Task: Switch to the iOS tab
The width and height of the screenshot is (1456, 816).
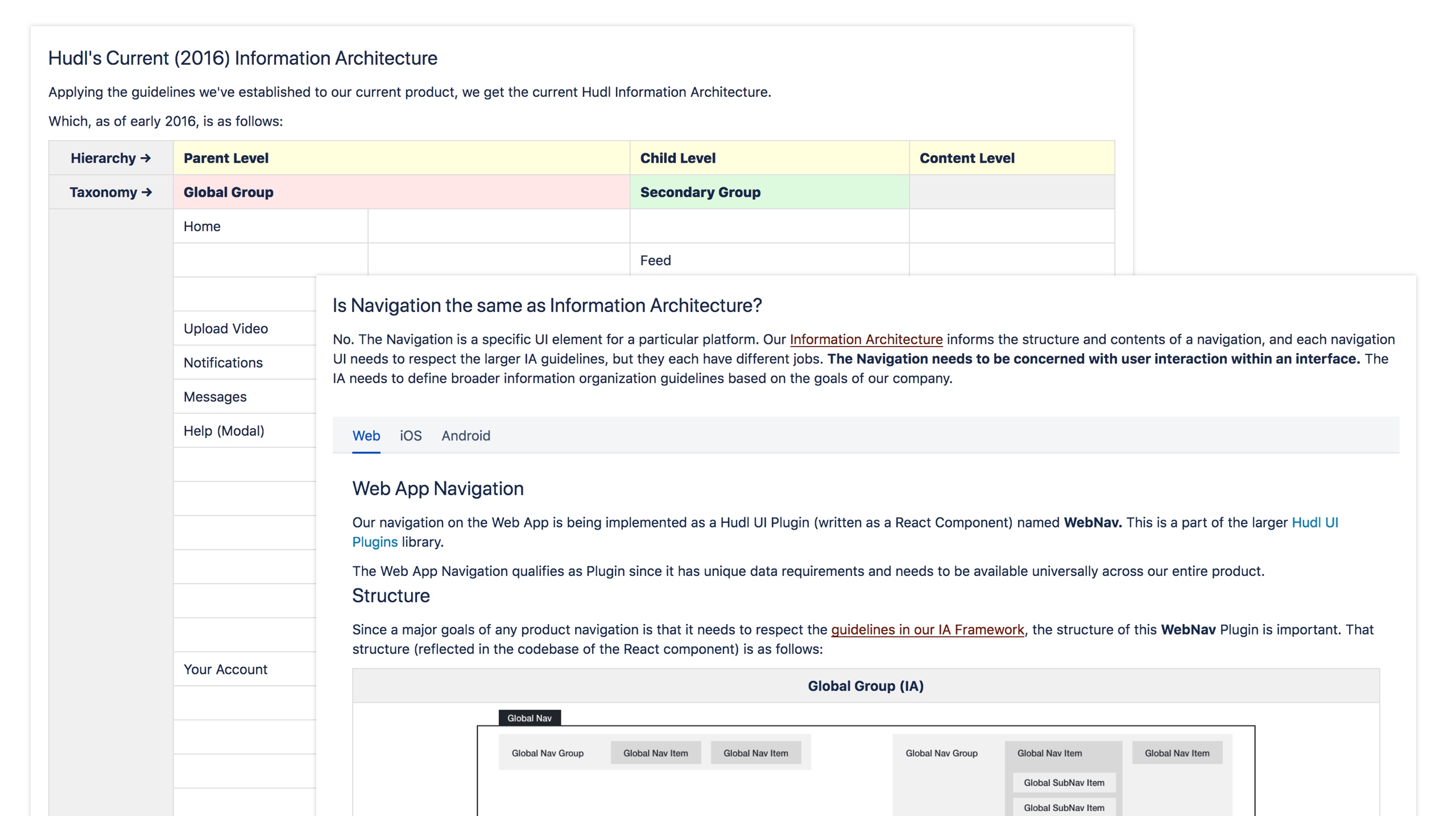Action: tap(410, 436)
